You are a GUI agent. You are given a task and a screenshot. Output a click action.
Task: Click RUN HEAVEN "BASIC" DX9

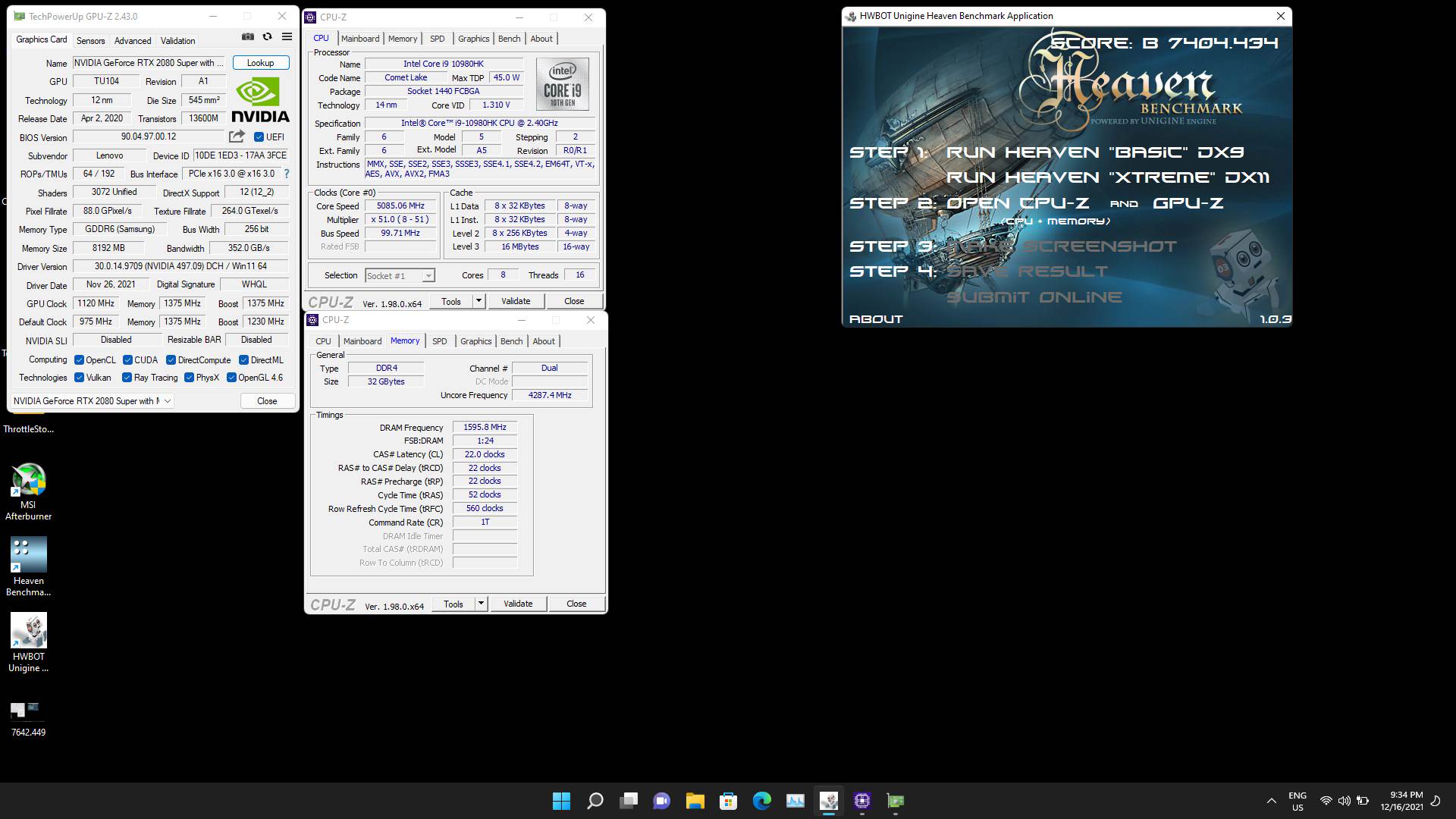(1095, 152)
